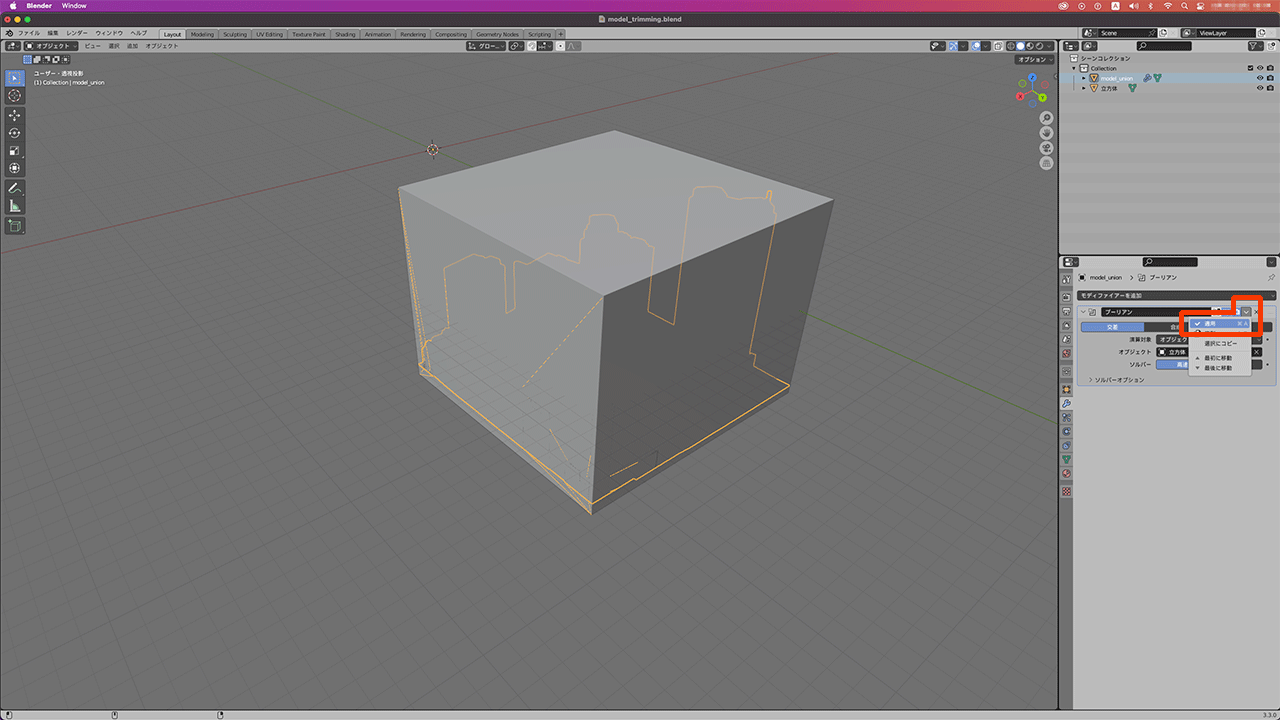1280x720 pixels.
Task: Switch to Shading workspace tab
Action: point(345,34)
